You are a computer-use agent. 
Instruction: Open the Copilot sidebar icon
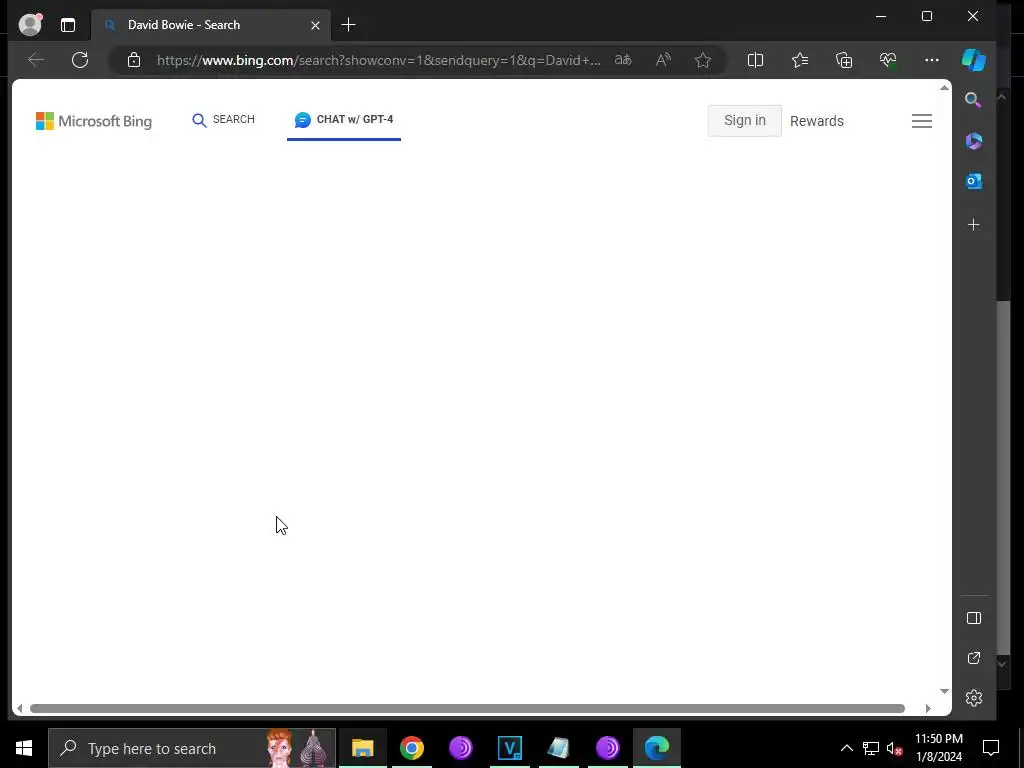(974, 60)
